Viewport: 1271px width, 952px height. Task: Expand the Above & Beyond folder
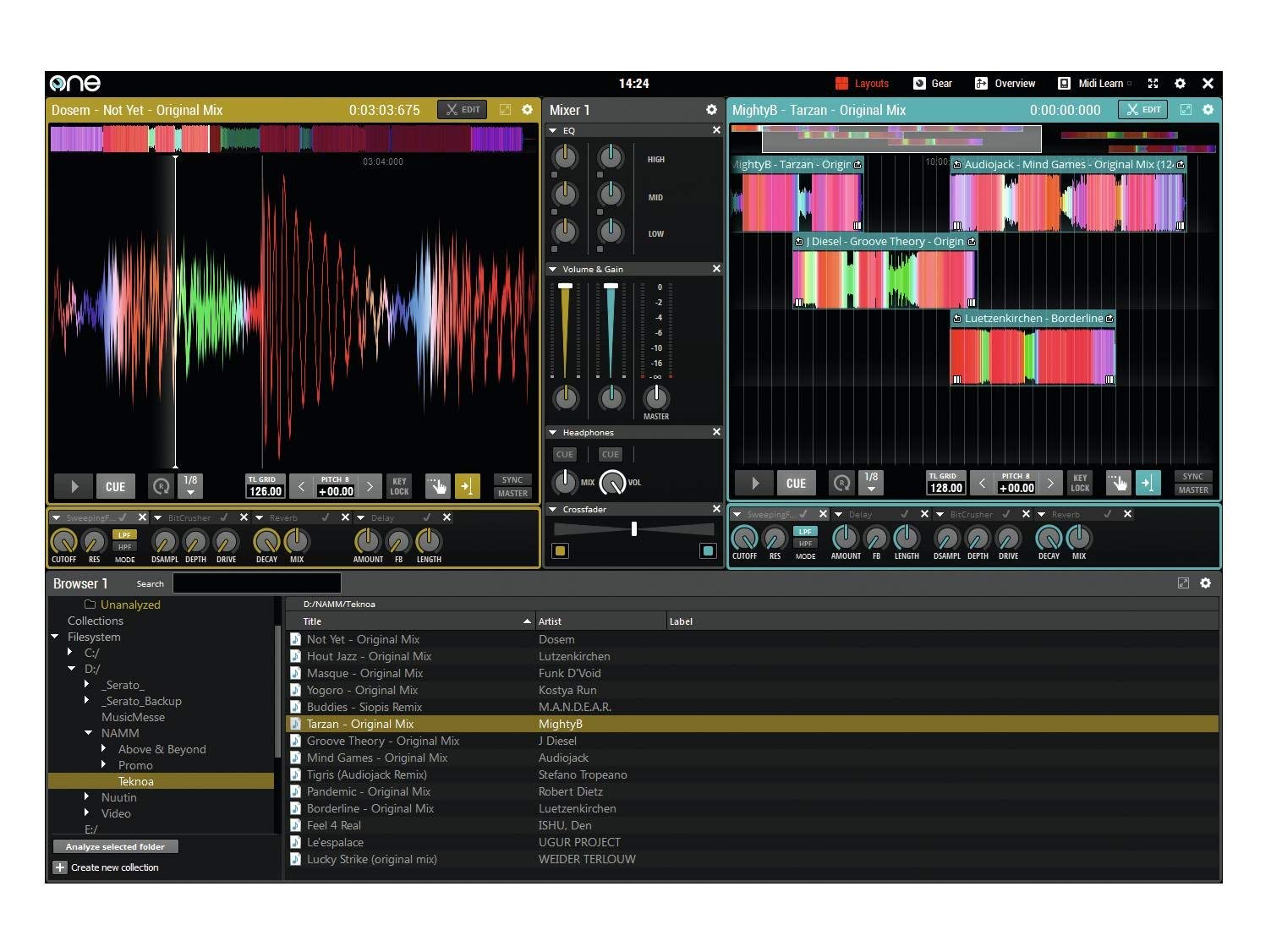[104, 749]
